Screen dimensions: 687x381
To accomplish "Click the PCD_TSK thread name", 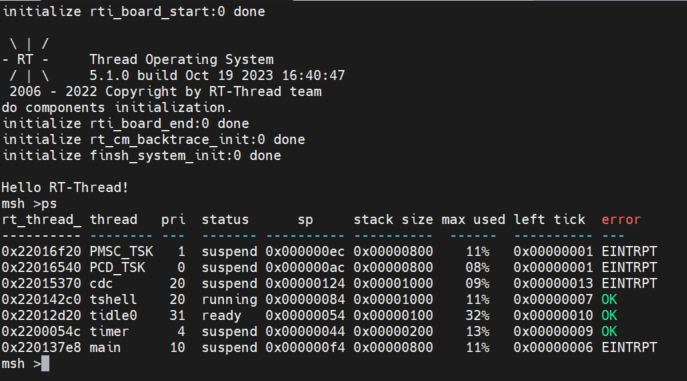I will [x=117, y=268].
